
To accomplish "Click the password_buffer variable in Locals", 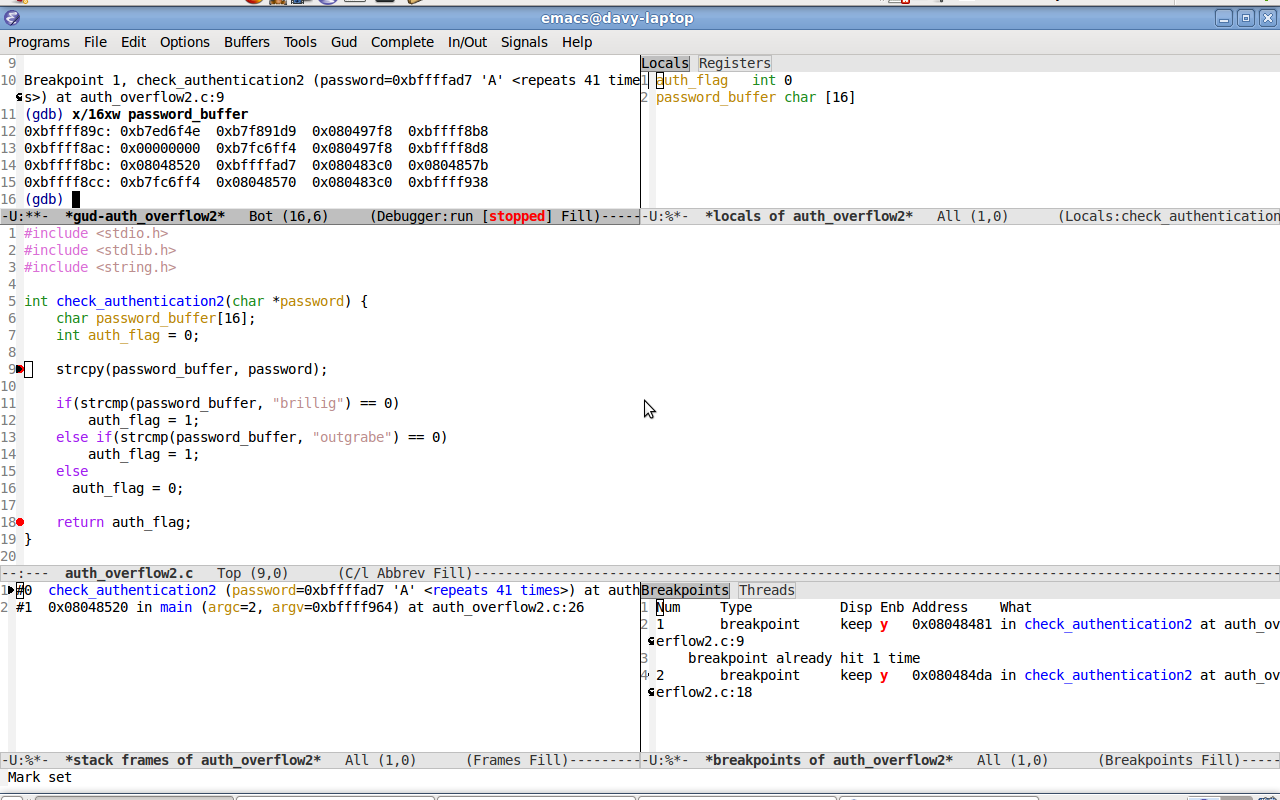I will pos(716,97).
